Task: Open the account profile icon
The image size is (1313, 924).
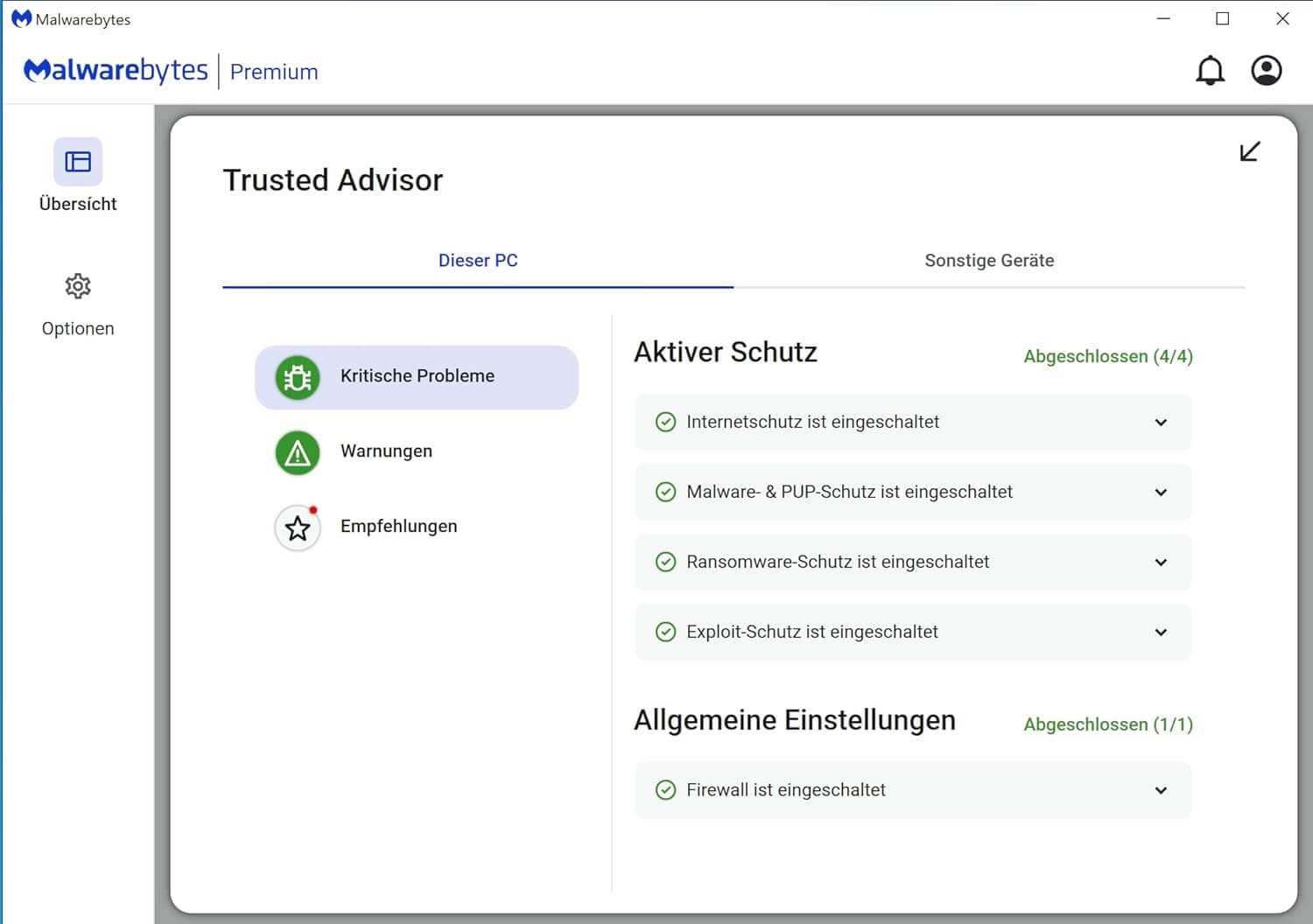Action: click(x=1266, y=71)
